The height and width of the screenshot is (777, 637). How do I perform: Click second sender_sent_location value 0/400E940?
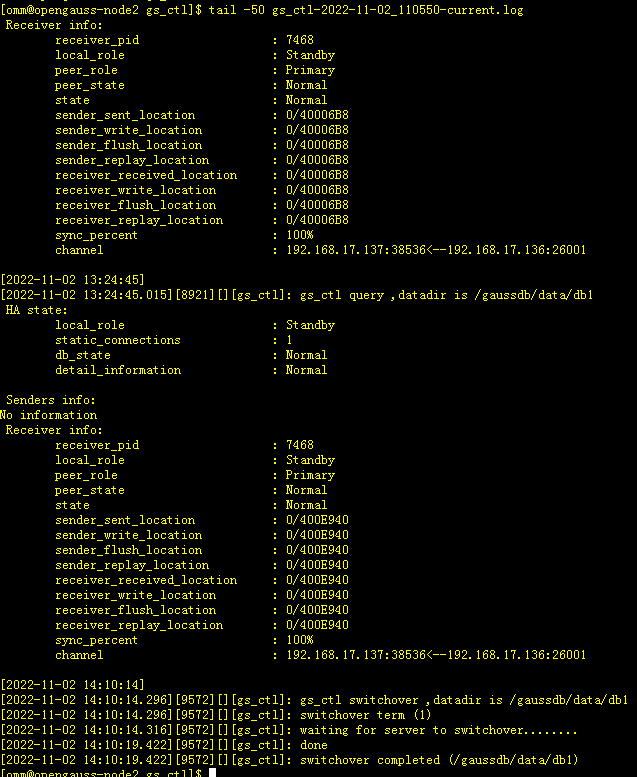point(317,520)
